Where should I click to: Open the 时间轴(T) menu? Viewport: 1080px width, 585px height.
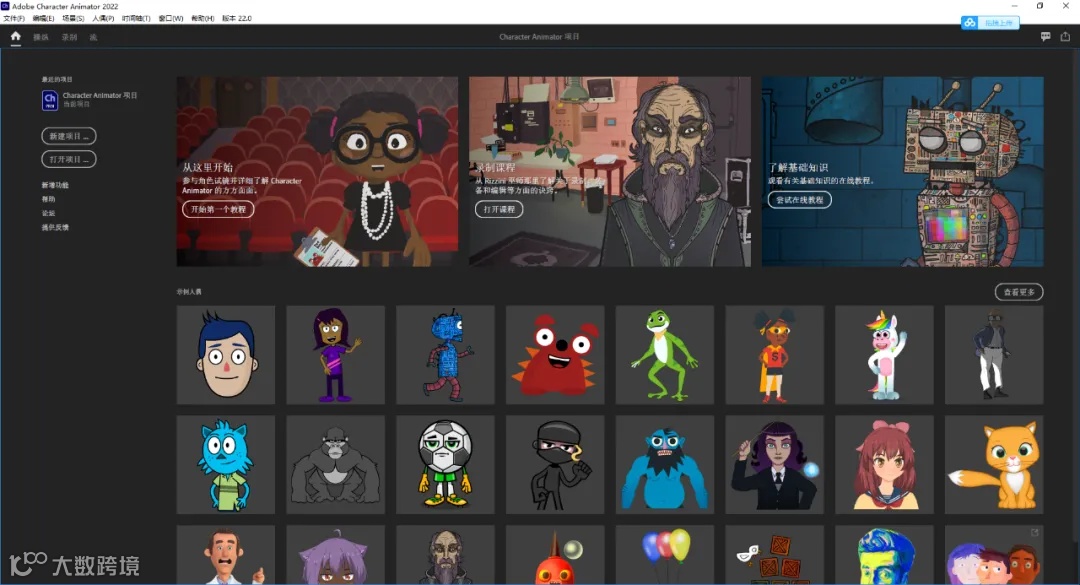[136, 18]
